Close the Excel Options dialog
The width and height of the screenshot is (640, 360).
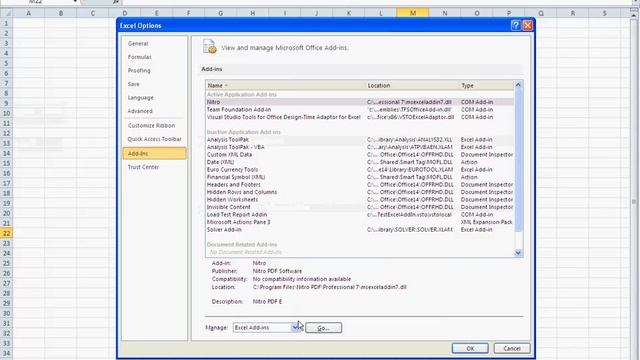(x=527, y=25)
